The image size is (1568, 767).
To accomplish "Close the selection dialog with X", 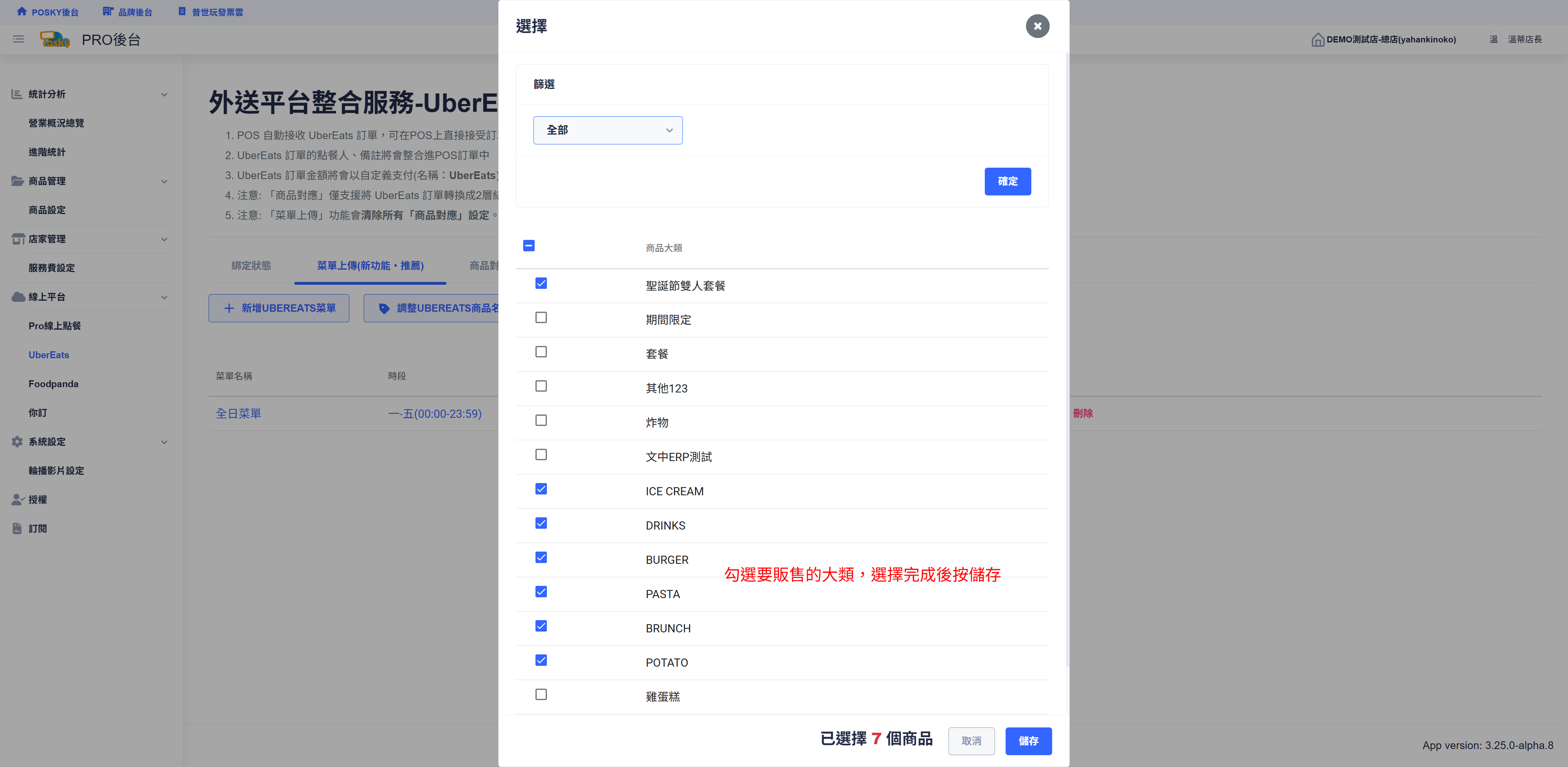I will pos(1037,26).
